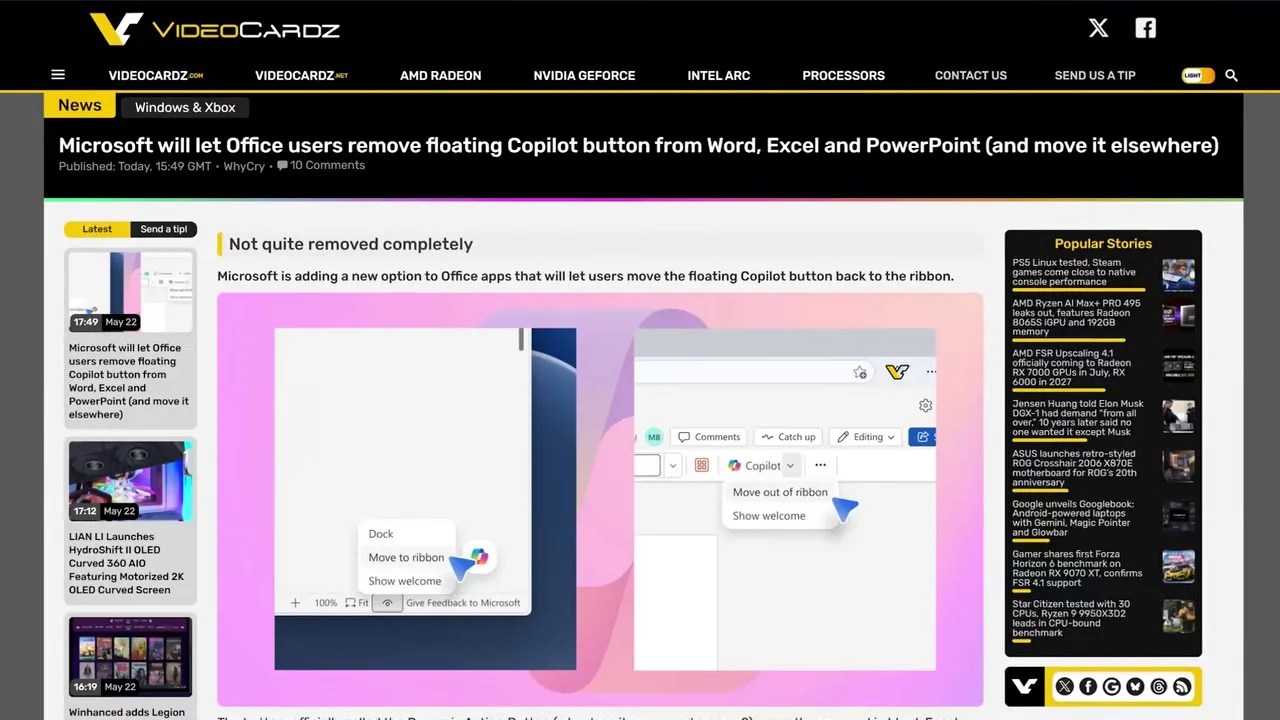Image resolution: width=1280 pixels, height=720 pixels.
Task: Click Star Citizen story thumbnail image
Action: [1178, 616]
